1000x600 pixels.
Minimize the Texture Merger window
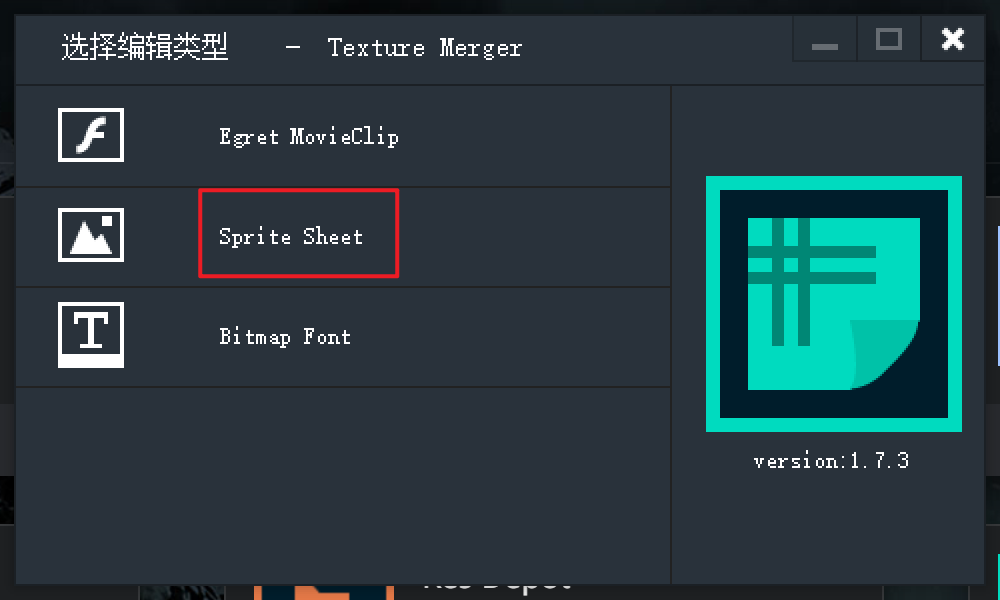825,40
